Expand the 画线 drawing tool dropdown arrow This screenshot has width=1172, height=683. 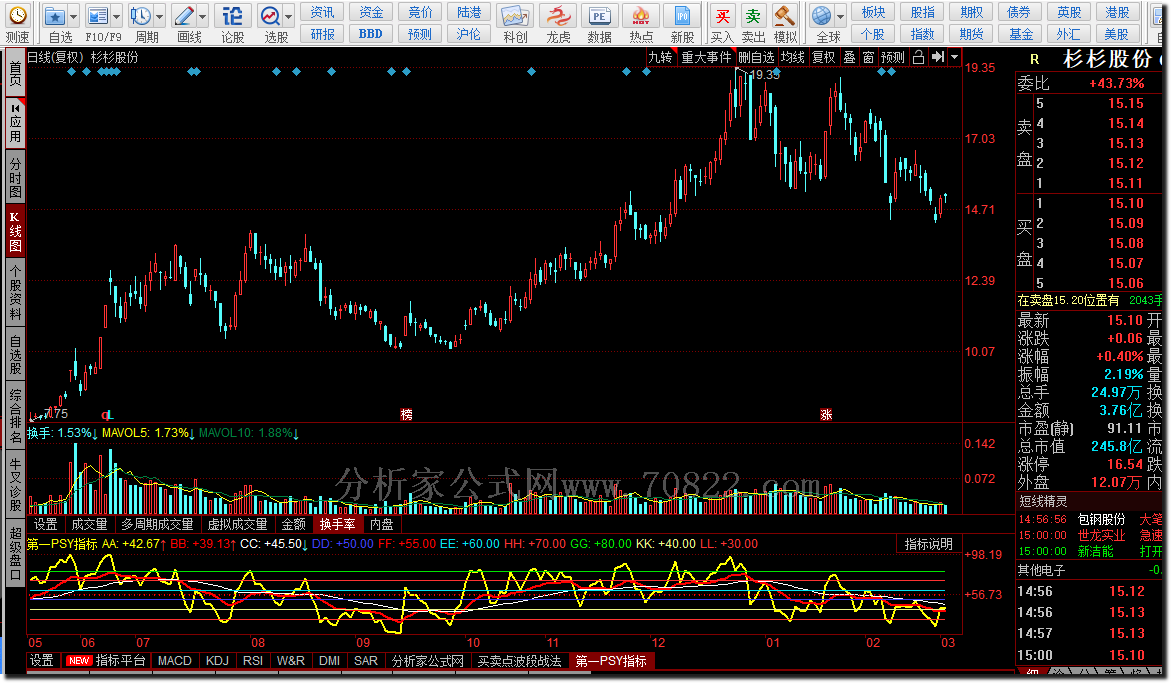[x=203, y=16]
